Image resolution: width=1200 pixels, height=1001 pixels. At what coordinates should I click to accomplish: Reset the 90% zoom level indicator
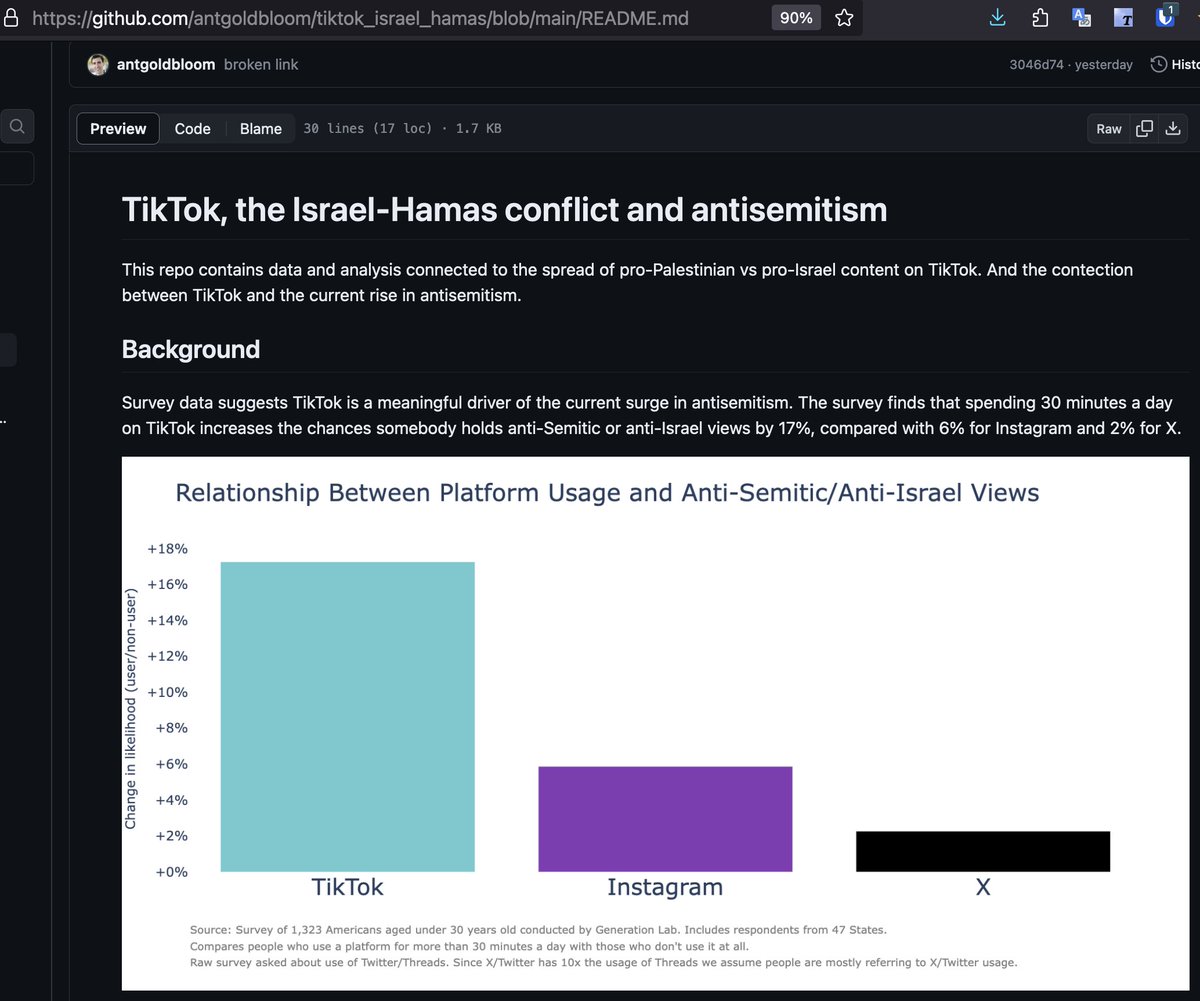click(797, 18)
